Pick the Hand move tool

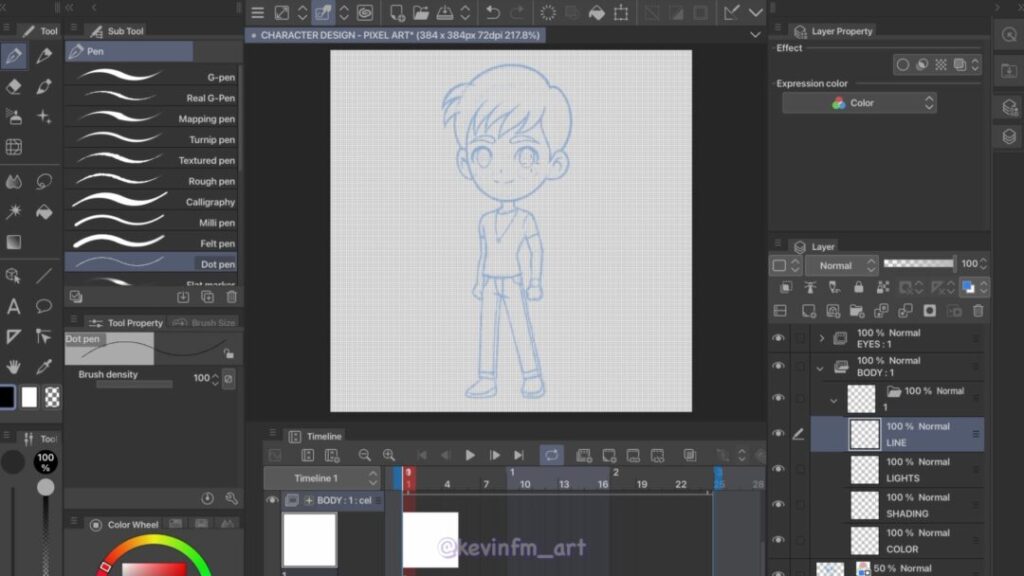[x=14, y=366]
